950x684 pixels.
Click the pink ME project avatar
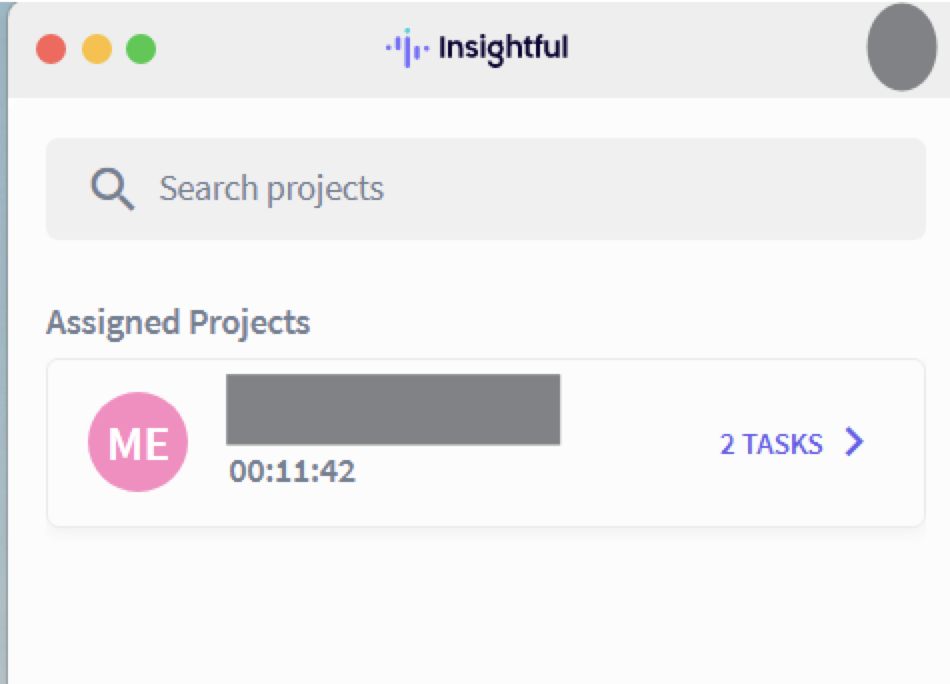pos(138,442)
